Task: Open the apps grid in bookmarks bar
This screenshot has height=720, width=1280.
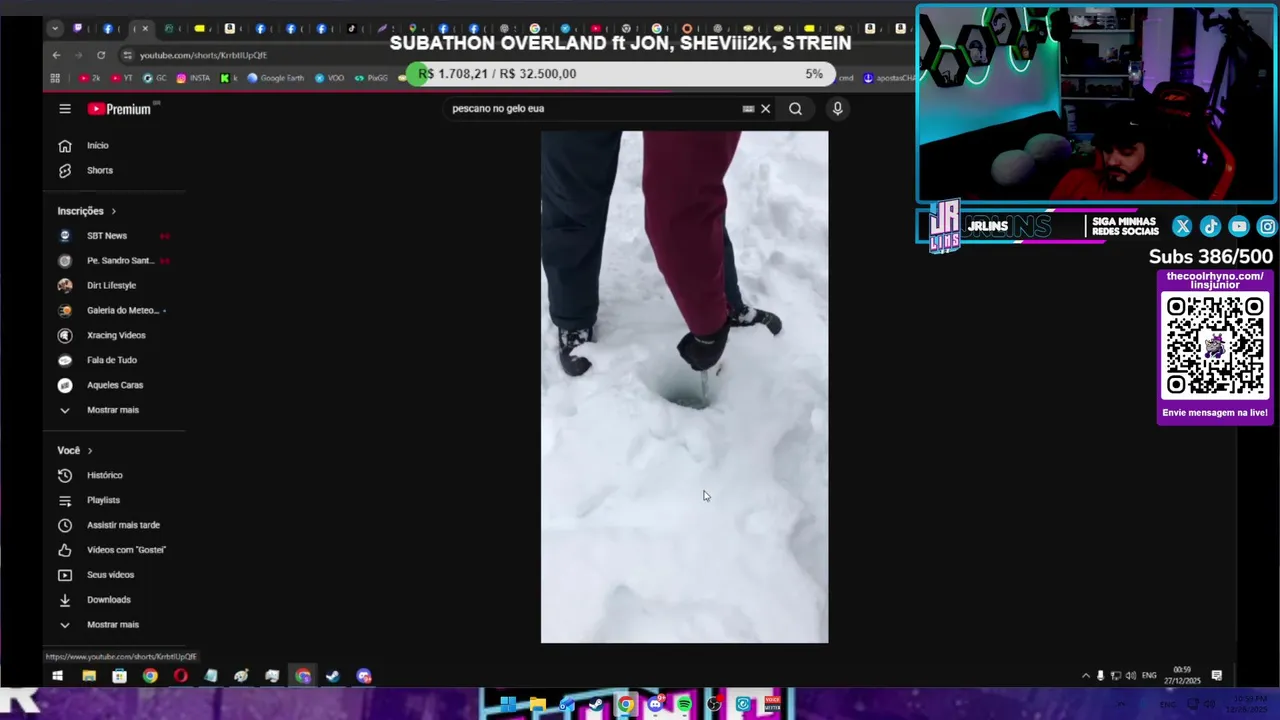Action: (55, 78)
